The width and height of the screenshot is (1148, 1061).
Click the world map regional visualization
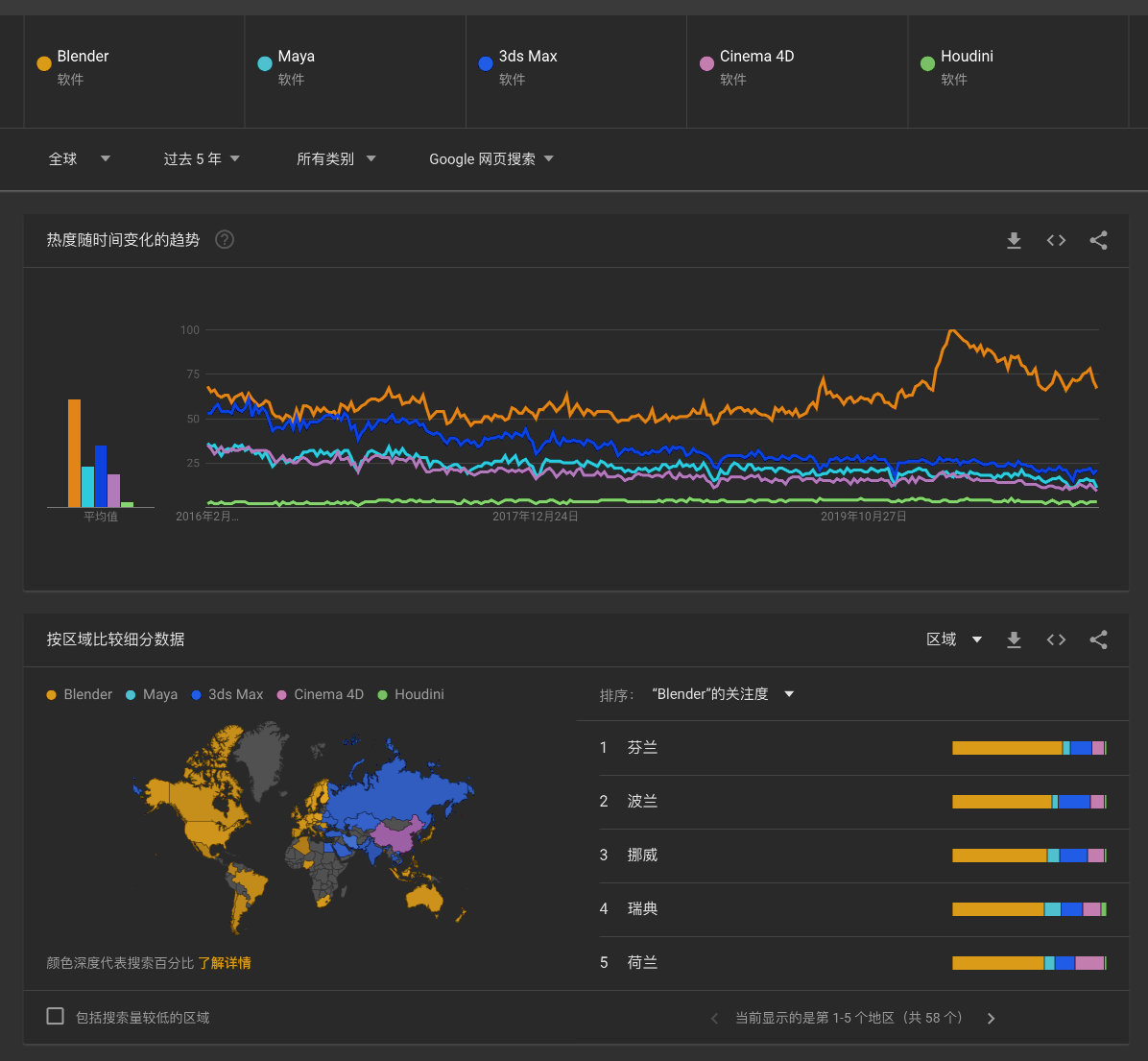click(304, 828)
